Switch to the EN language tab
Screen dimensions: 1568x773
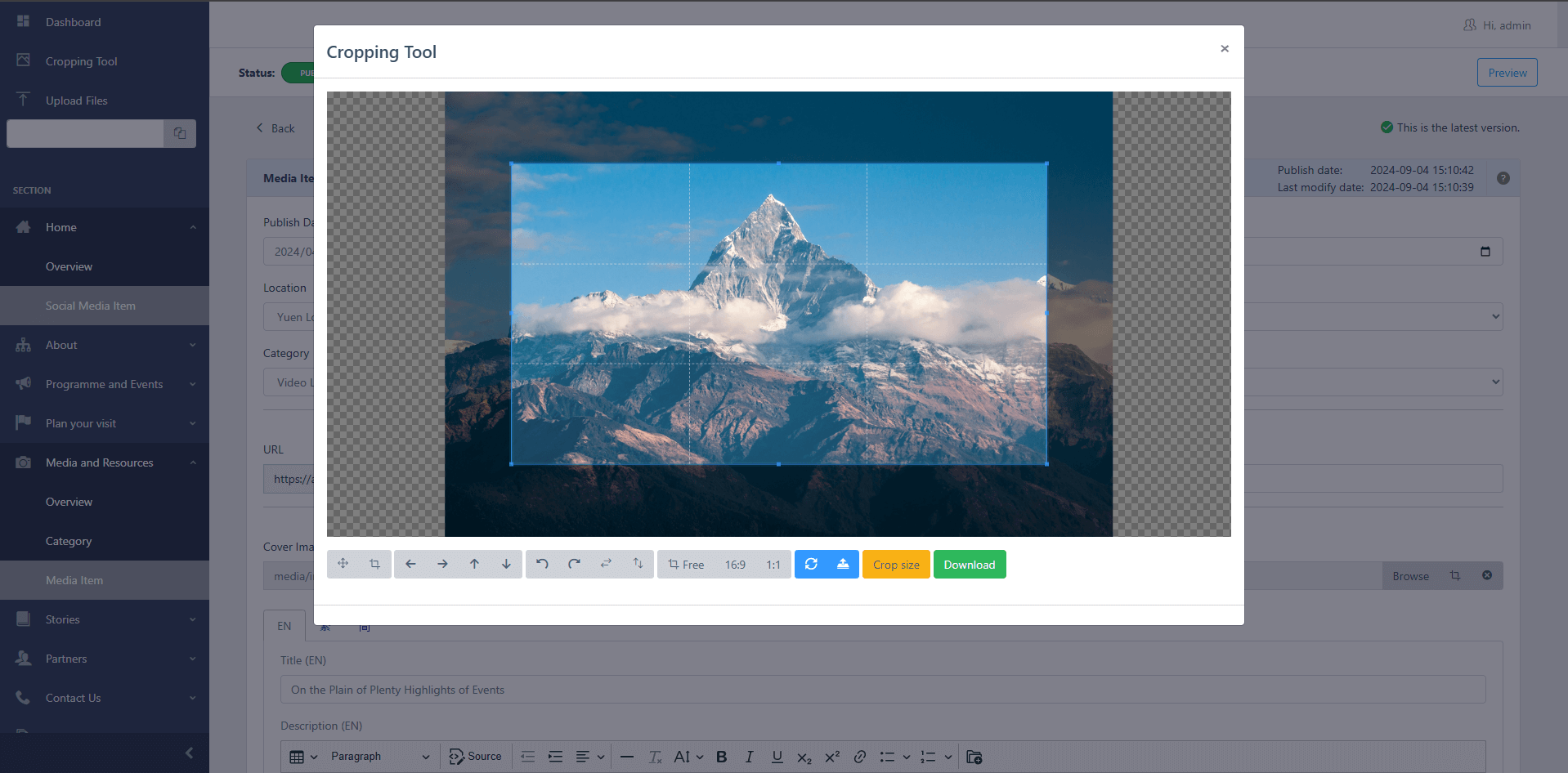click(x=284, y=625)
